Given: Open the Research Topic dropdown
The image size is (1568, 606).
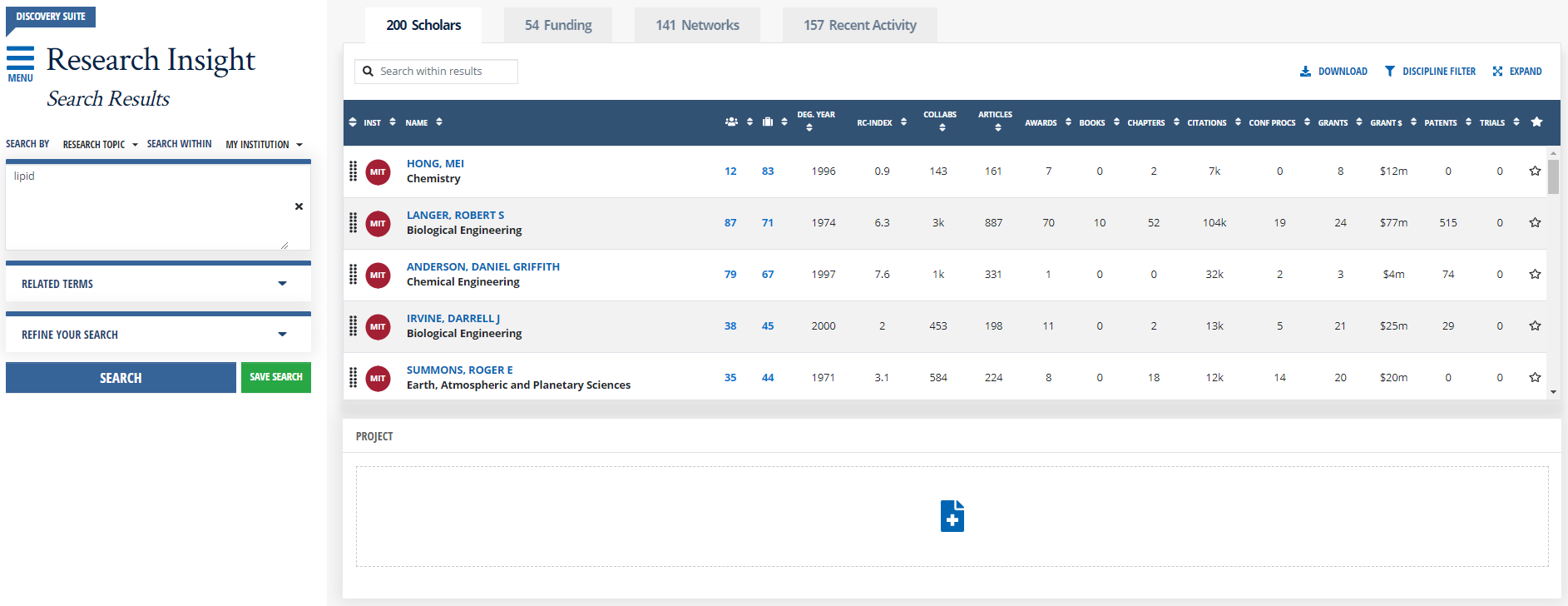Looking at the screenshot, I should pos(101,145).
